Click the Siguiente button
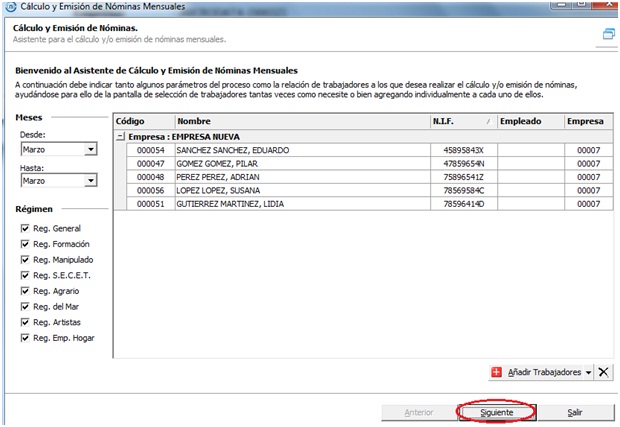The width and height of the screenshot is (620, 427). 497,413
